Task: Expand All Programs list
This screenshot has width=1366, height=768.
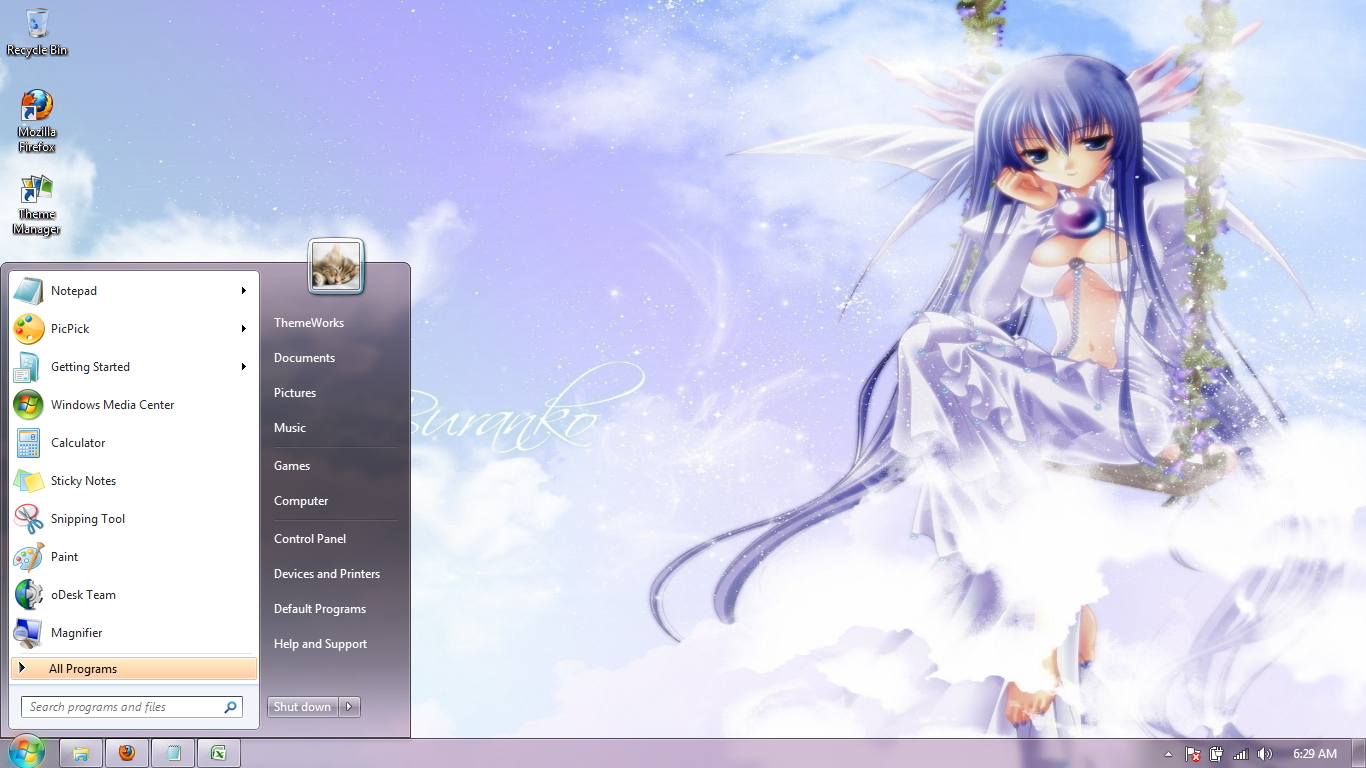Action: [134, 669]
